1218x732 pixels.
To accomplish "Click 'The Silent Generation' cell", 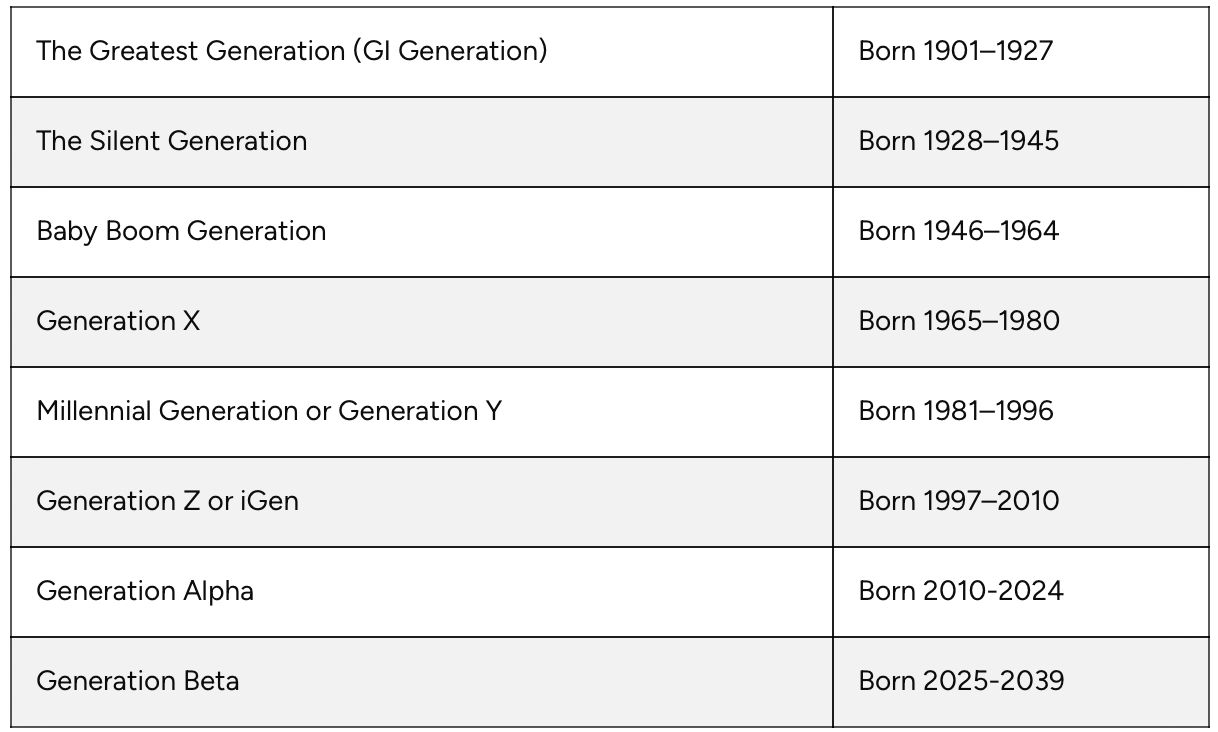I will point(171,141).
